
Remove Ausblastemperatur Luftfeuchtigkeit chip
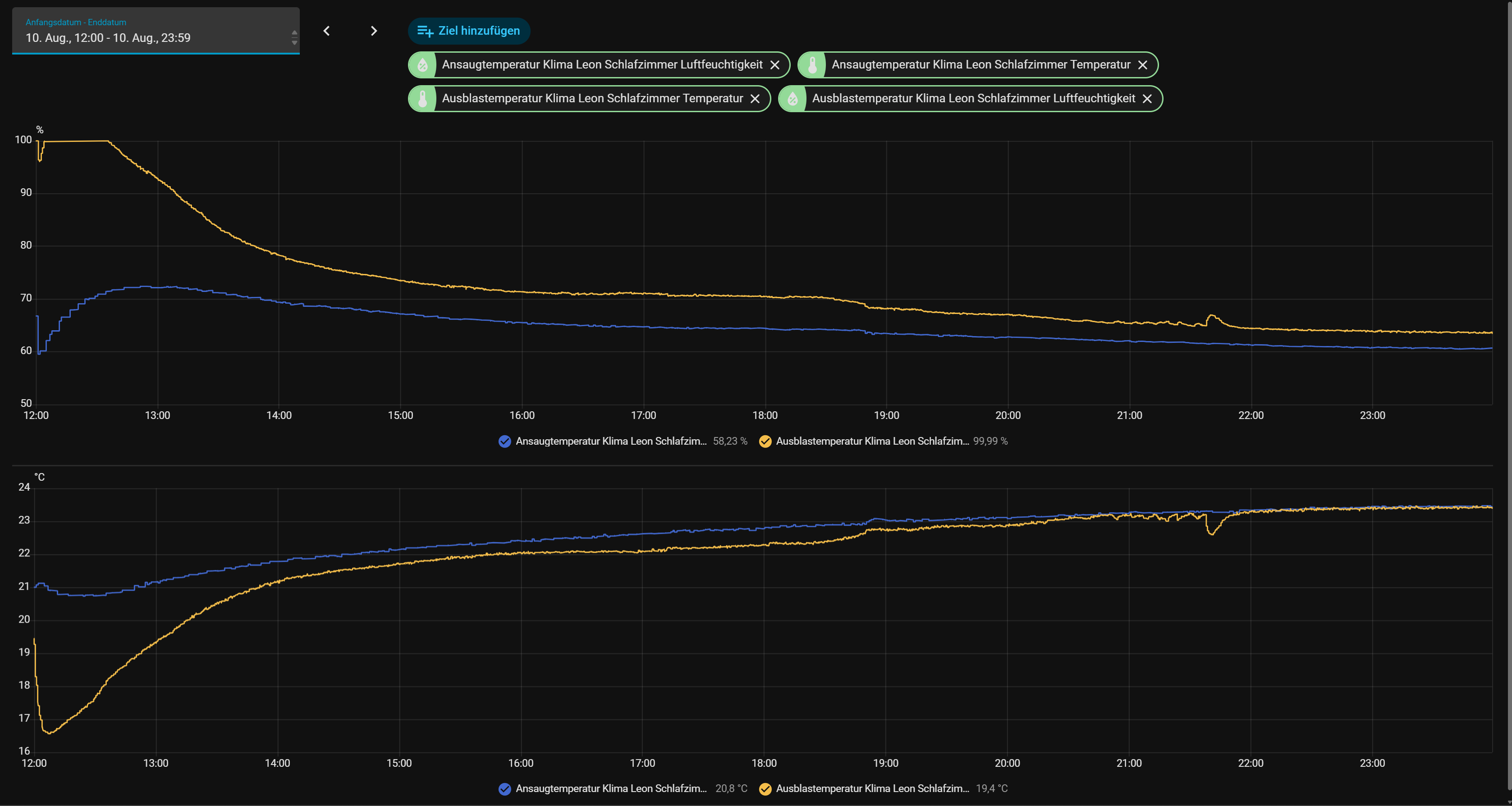click(x=1147, y=99)
